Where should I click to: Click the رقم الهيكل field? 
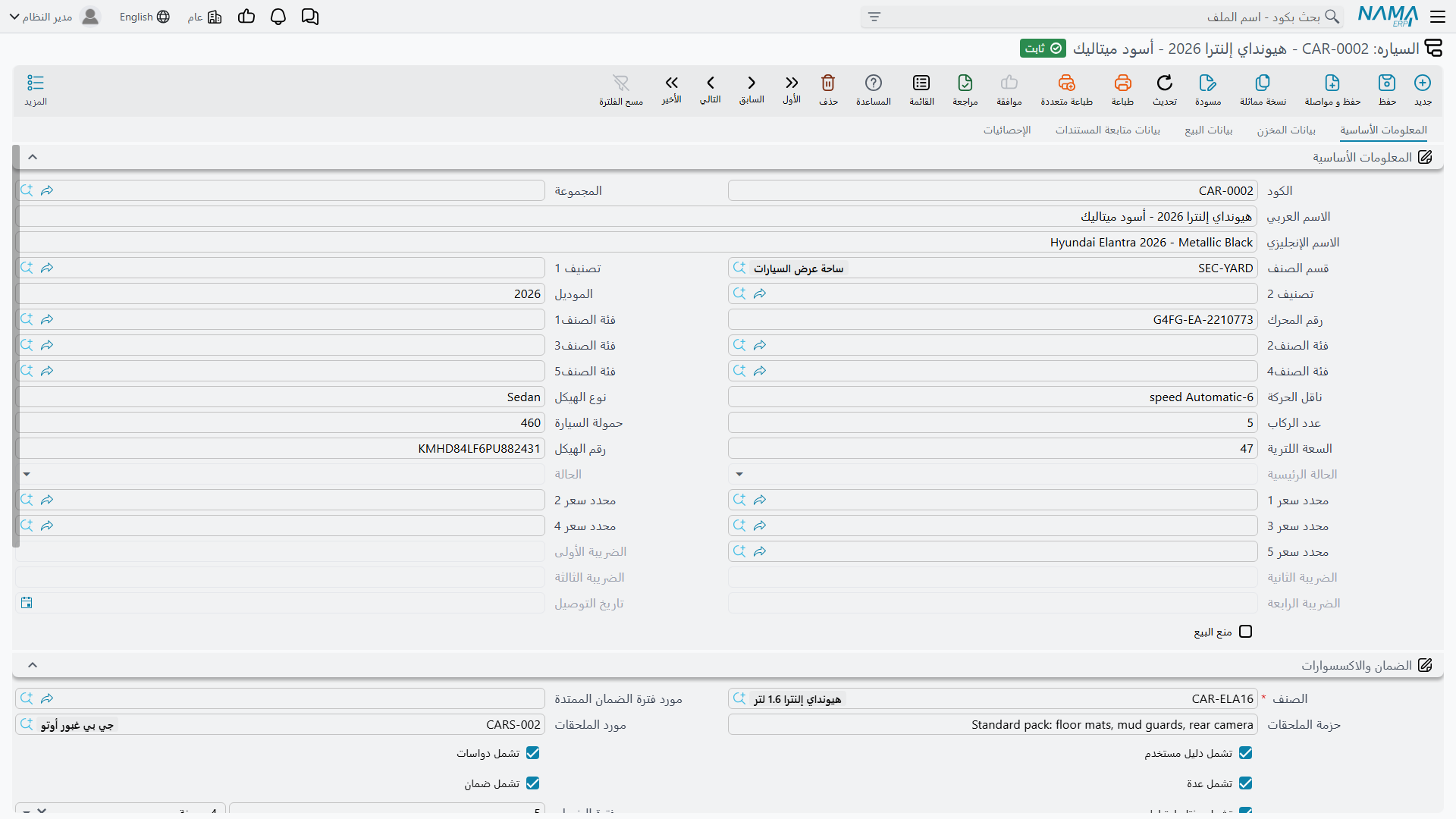click(x=280, y=448)
